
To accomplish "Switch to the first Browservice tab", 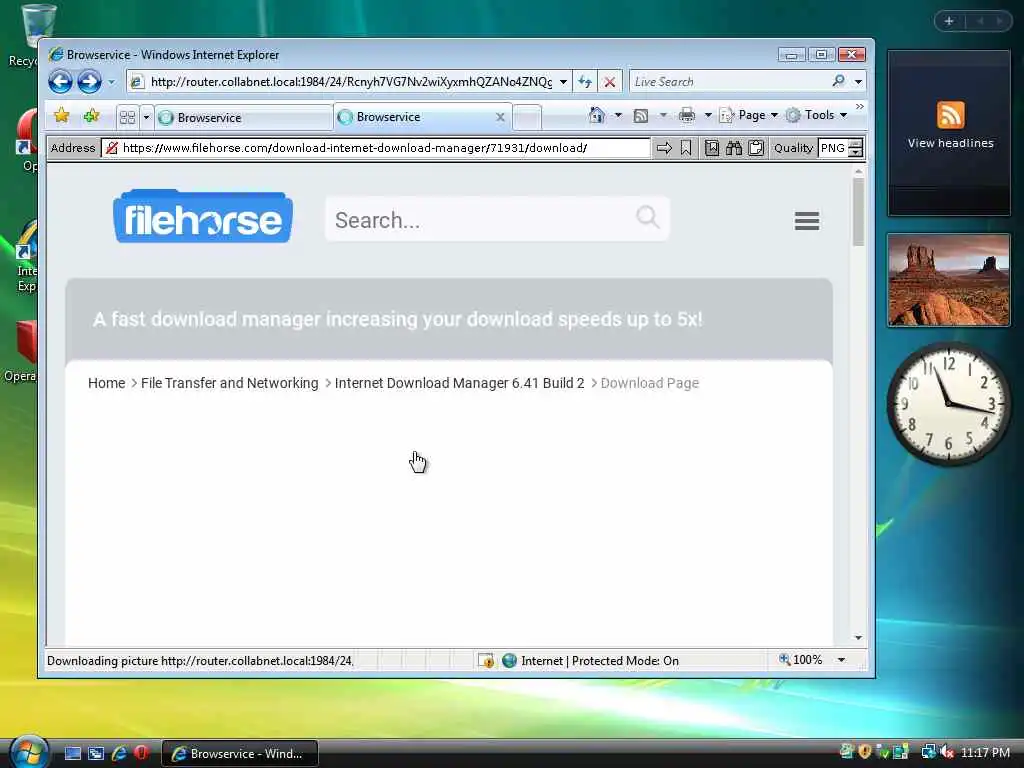I will [244, 118].
